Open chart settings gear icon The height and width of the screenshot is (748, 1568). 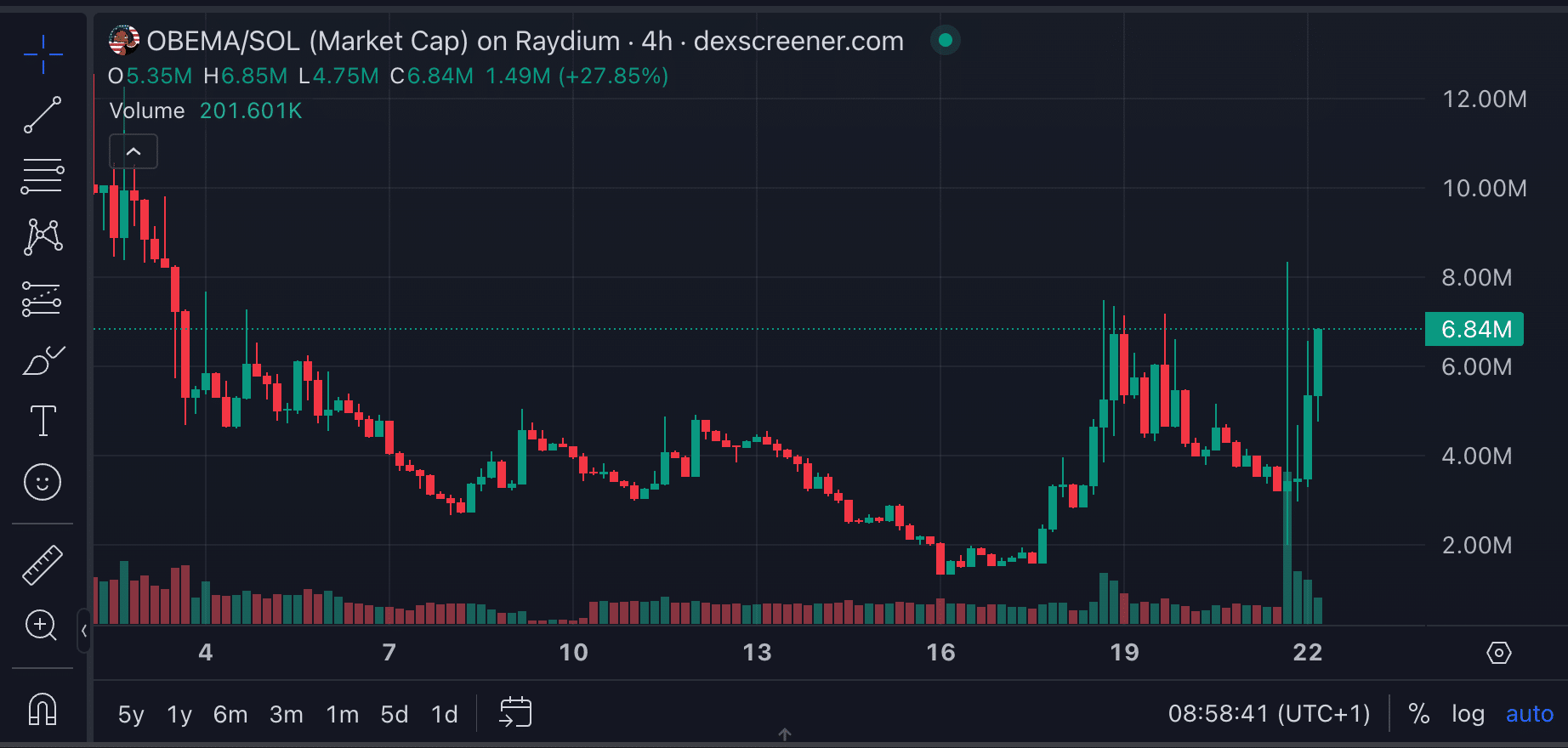1498,653
